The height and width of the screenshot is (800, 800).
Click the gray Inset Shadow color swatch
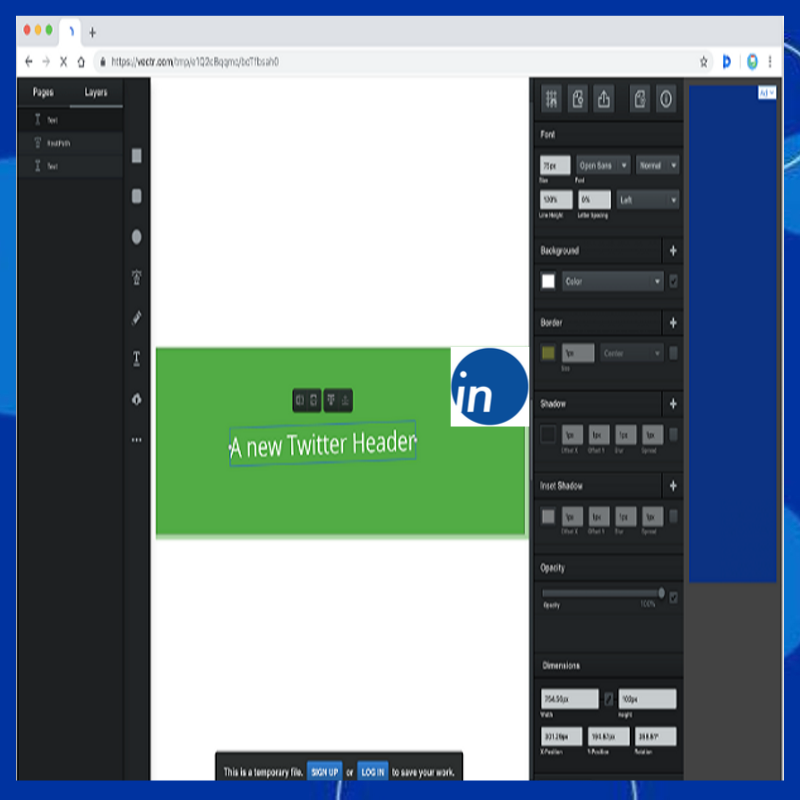coord(548,516)
